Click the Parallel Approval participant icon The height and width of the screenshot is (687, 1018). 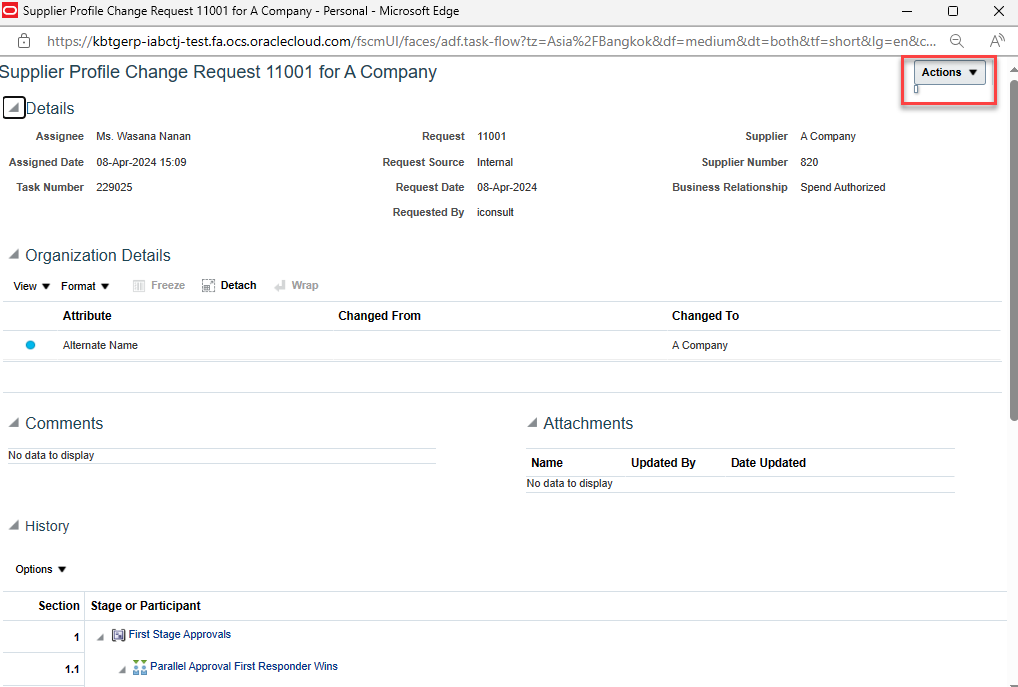pos(140,666)
